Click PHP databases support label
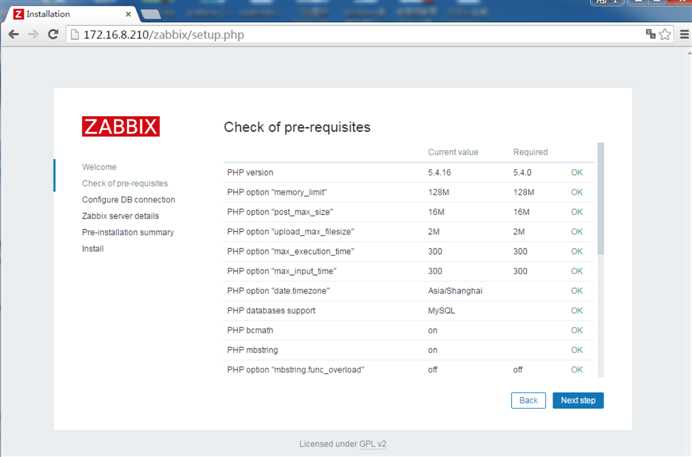The height and width of the screenshot is (457, 692). click(271, 310)
